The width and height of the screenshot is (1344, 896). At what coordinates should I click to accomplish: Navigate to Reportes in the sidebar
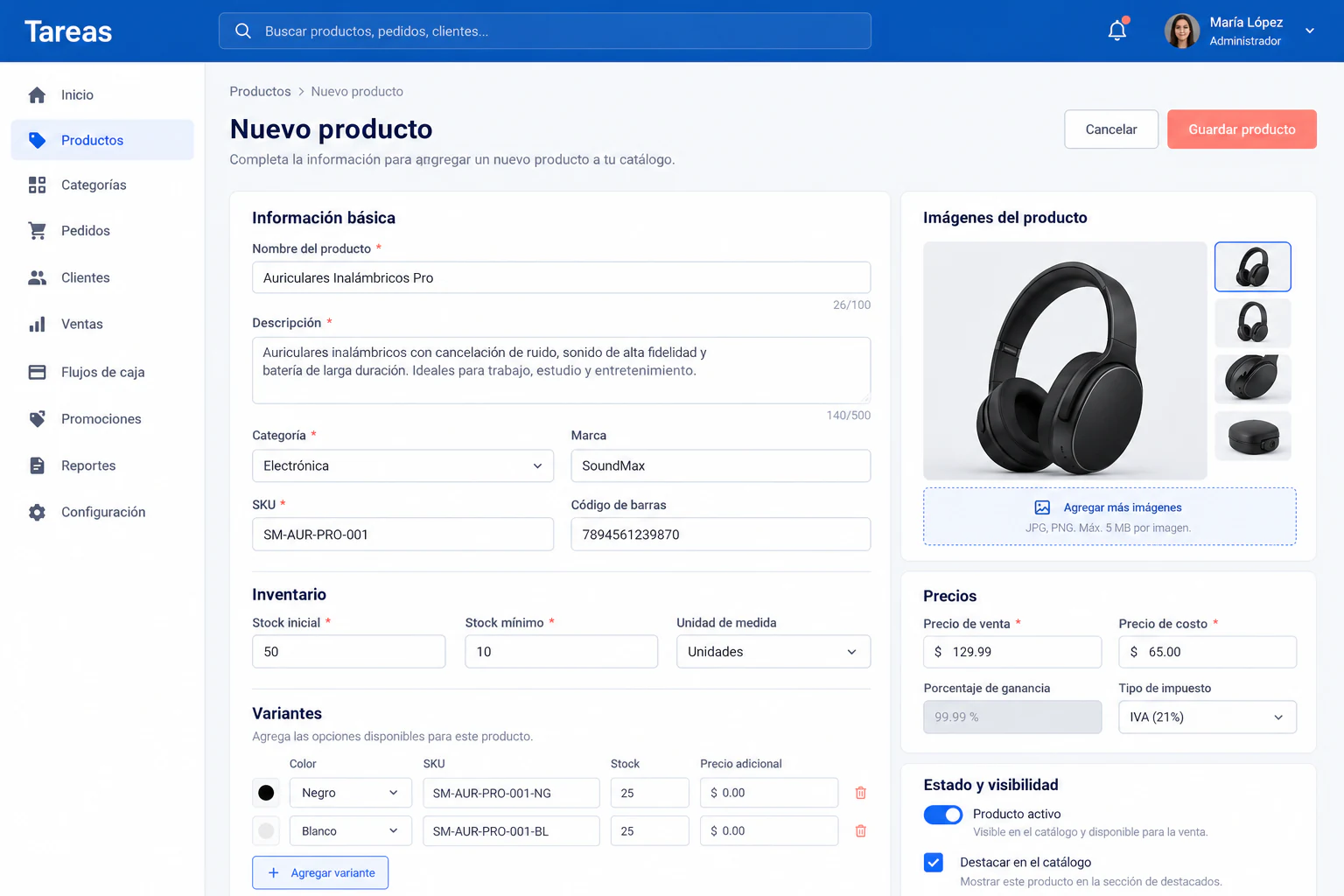tap(102, 465)
